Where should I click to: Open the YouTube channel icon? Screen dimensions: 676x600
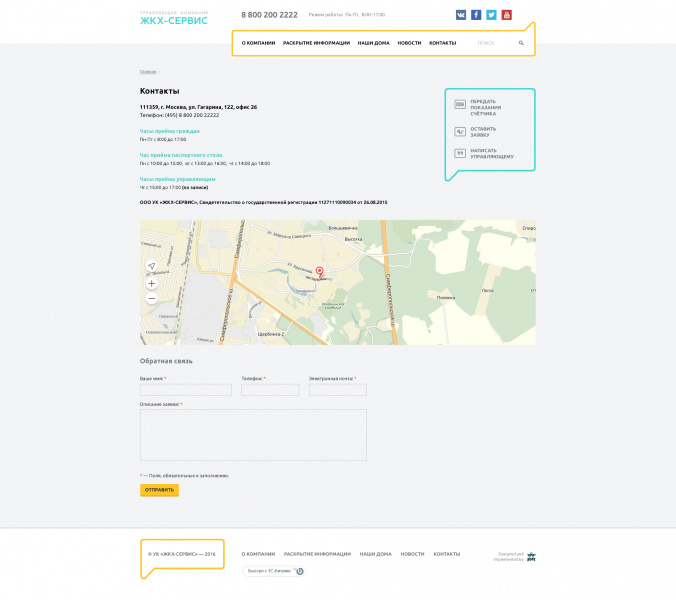click(506, 15)
